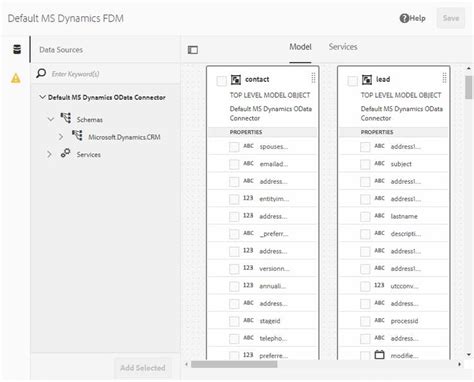
Task: Click 123 type icon for entityim... property
Action: (248, 198)
